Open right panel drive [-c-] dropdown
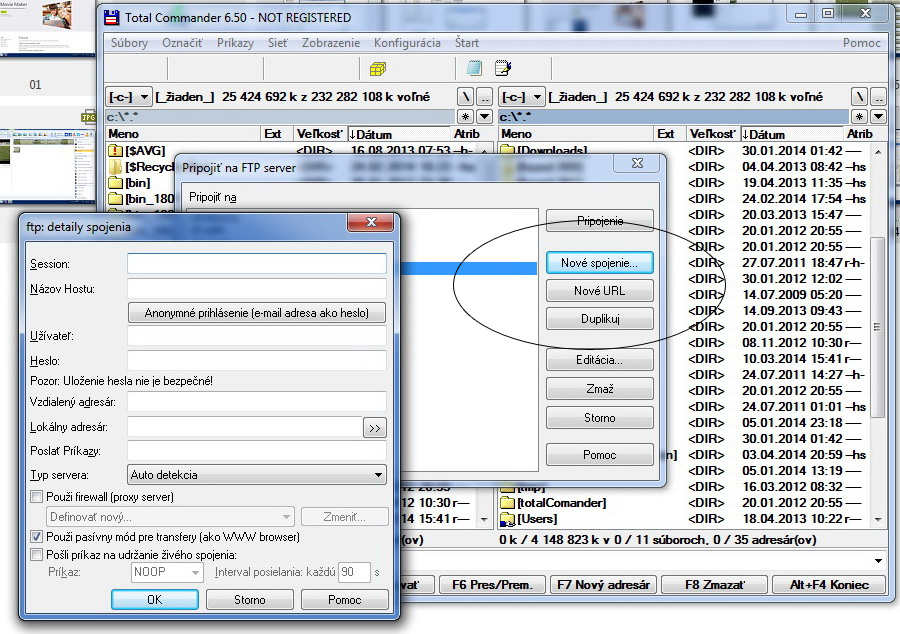 (x=522, y=97)
